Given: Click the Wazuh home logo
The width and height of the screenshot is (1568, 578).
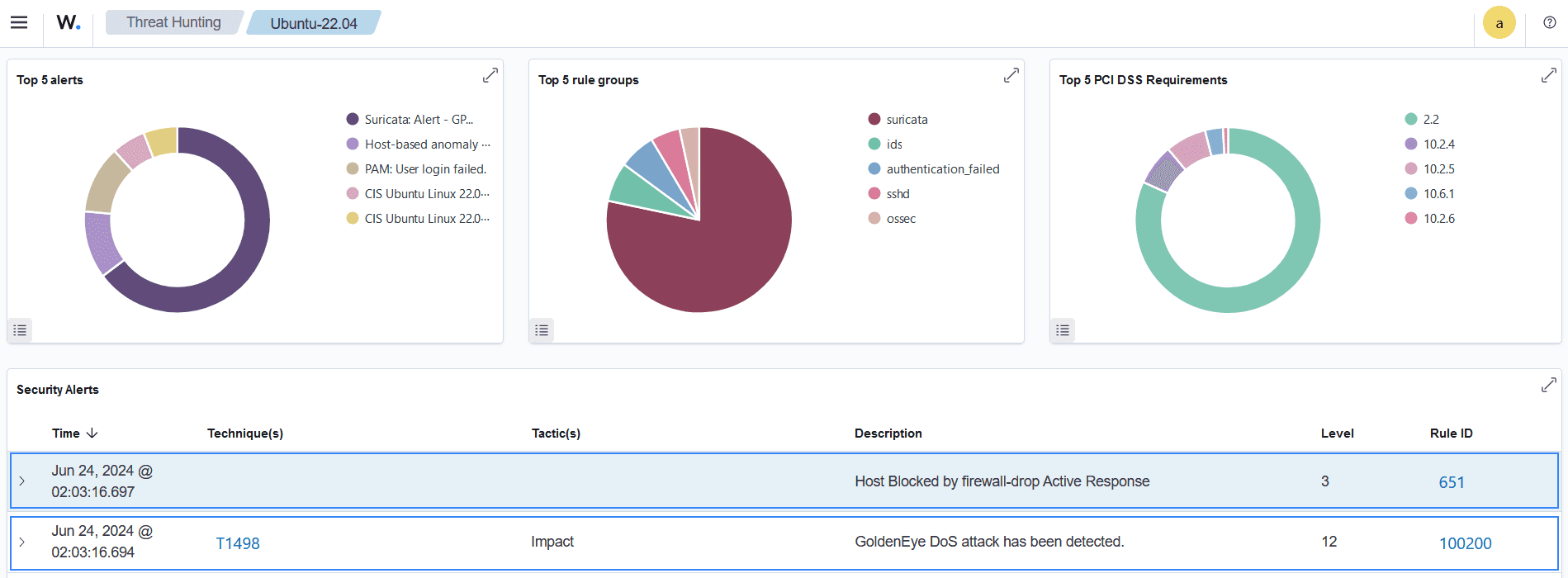Looking at the screenshot, I should pyautogui.click(x=69, y=22).
